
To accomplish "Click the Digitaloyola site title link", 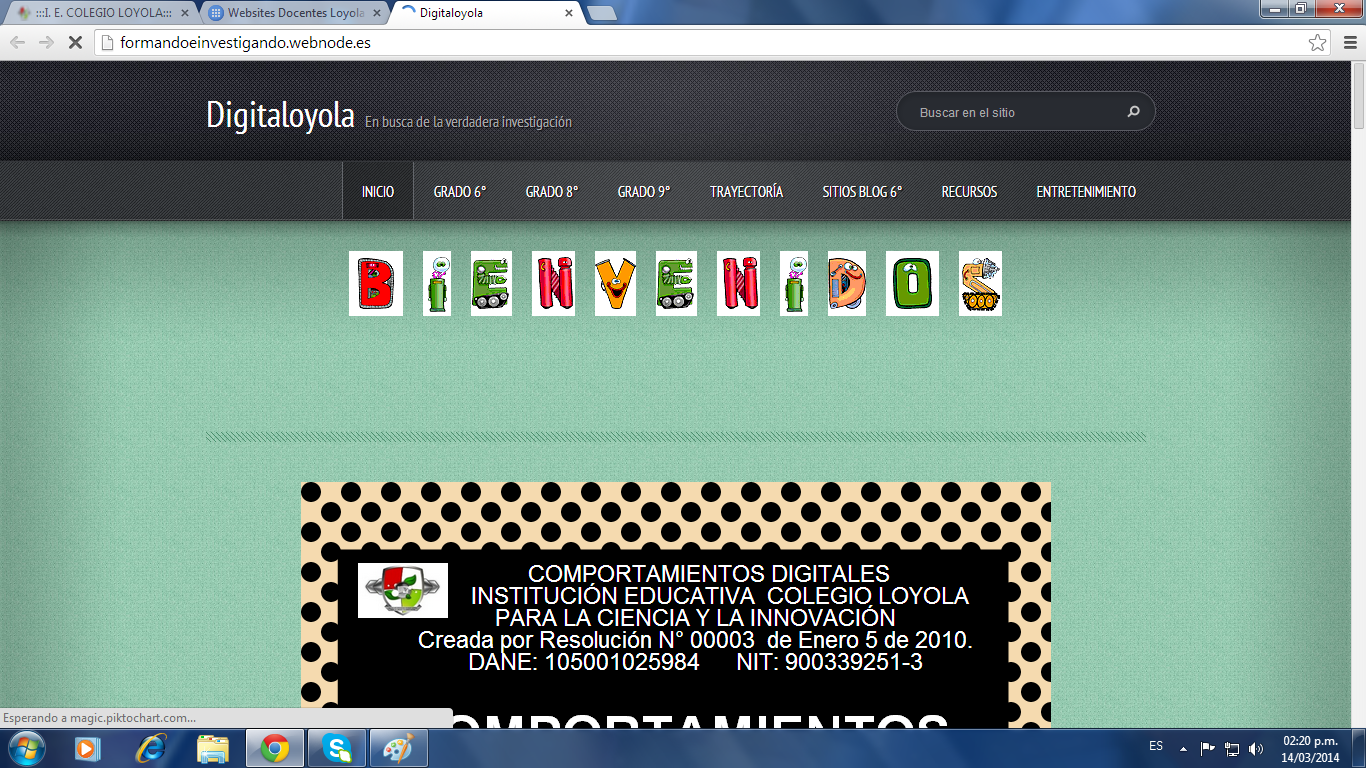I will (280, 115).
